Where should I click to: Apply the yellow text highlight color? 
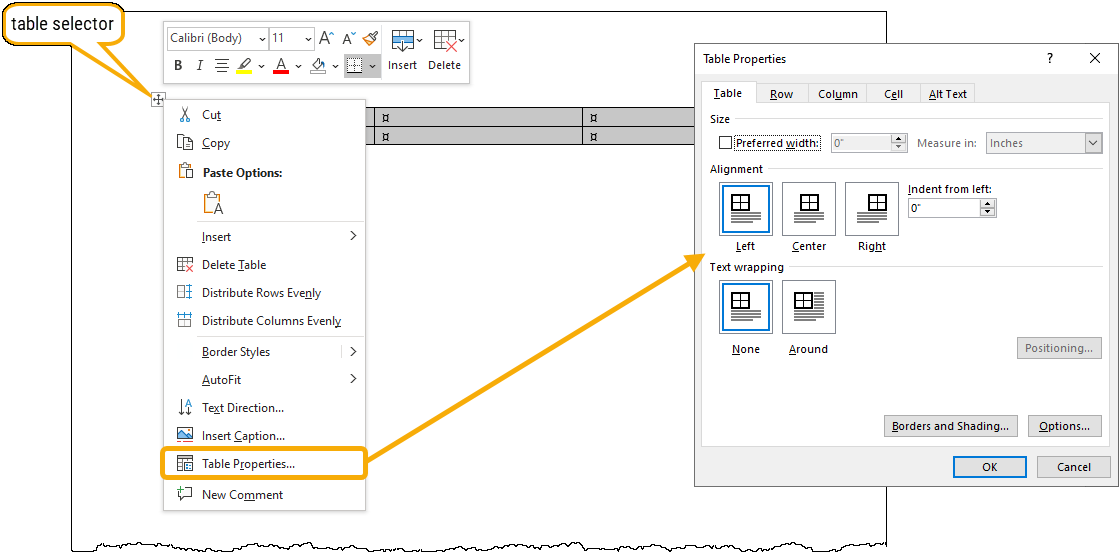coord(244,66)
